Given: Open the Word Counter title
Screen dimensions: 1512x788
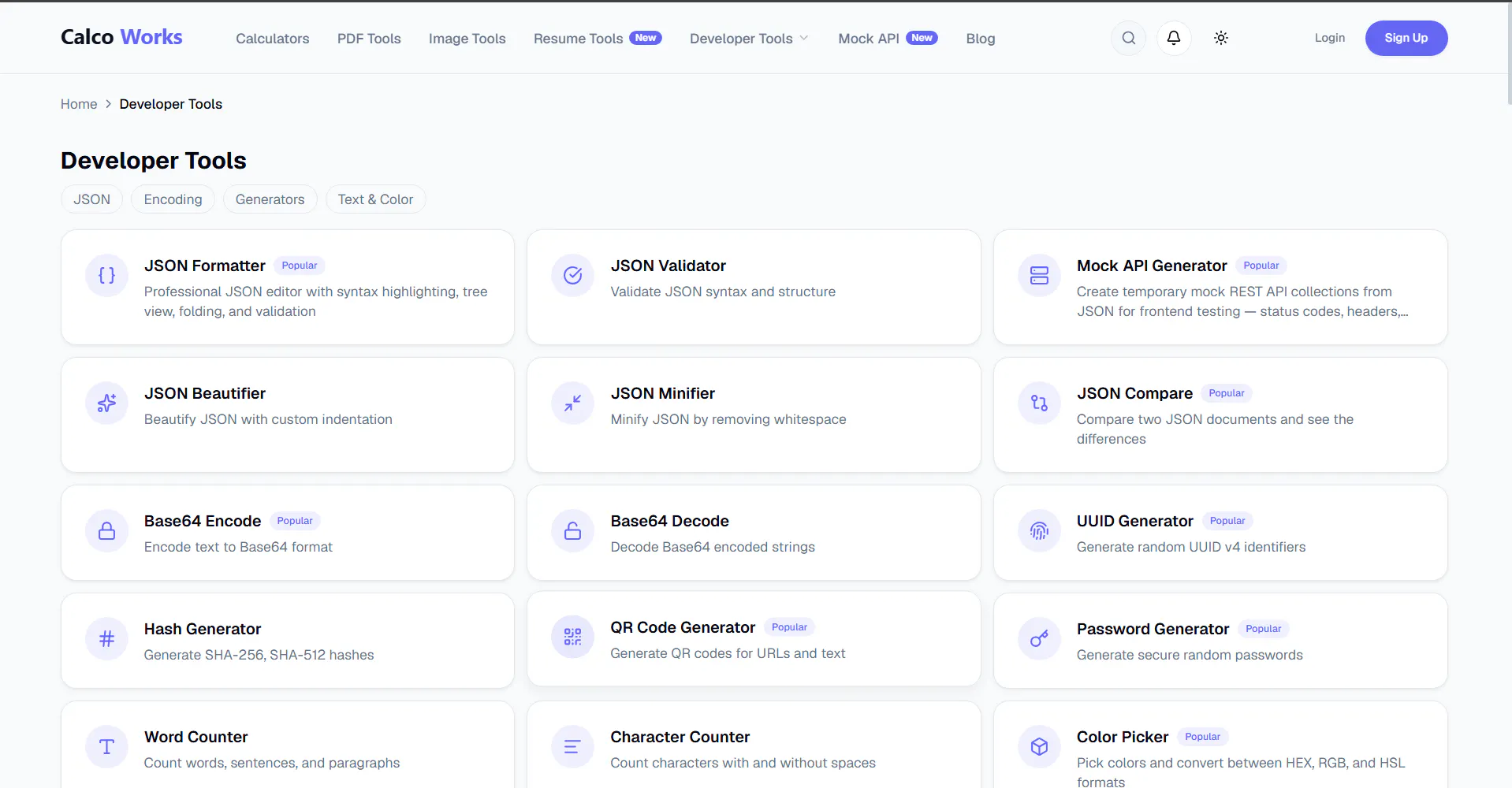Looking at the screenshot, I should click(196, 737).
